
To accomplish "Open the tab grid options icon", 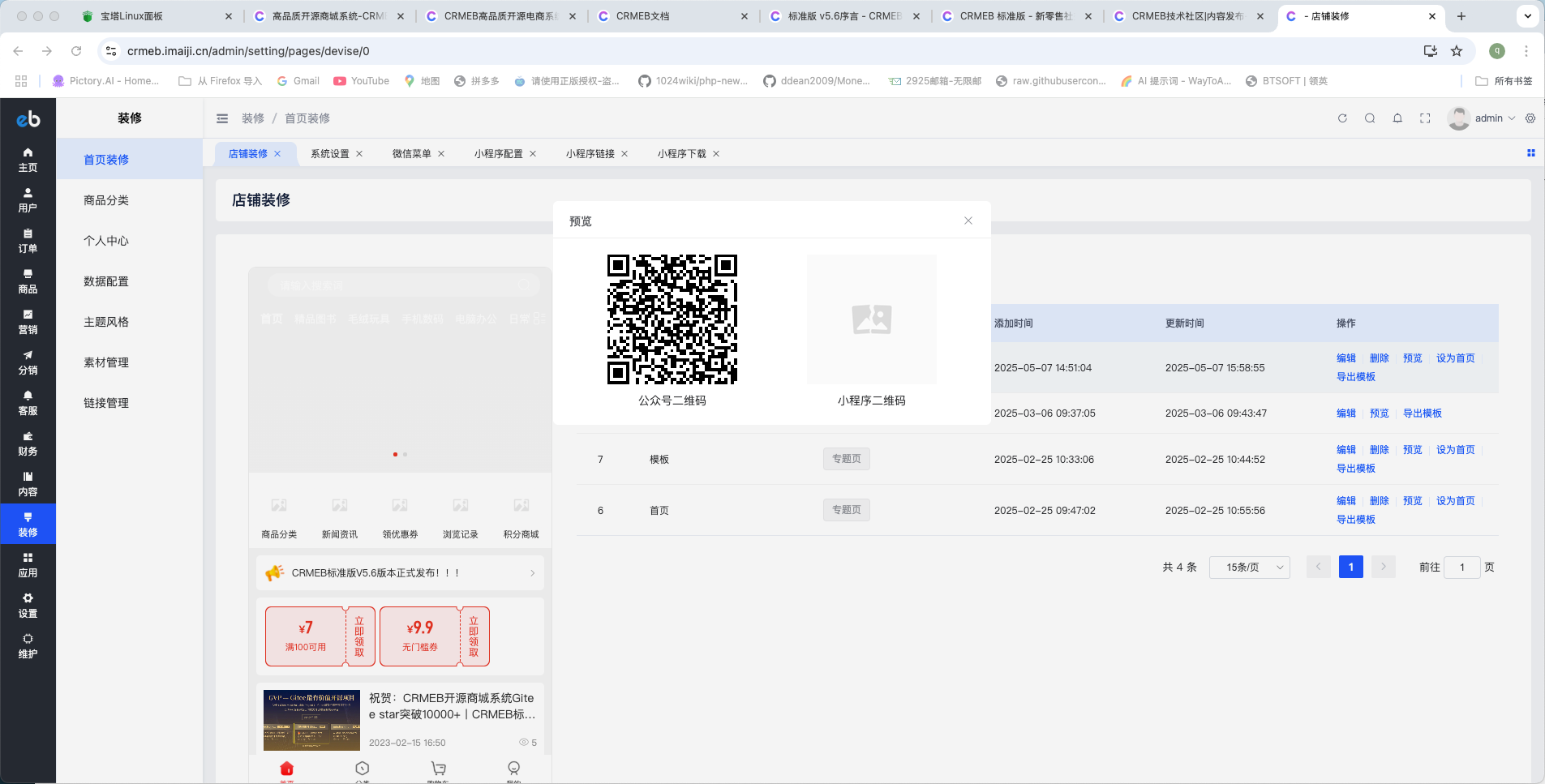I will 1531,152.
